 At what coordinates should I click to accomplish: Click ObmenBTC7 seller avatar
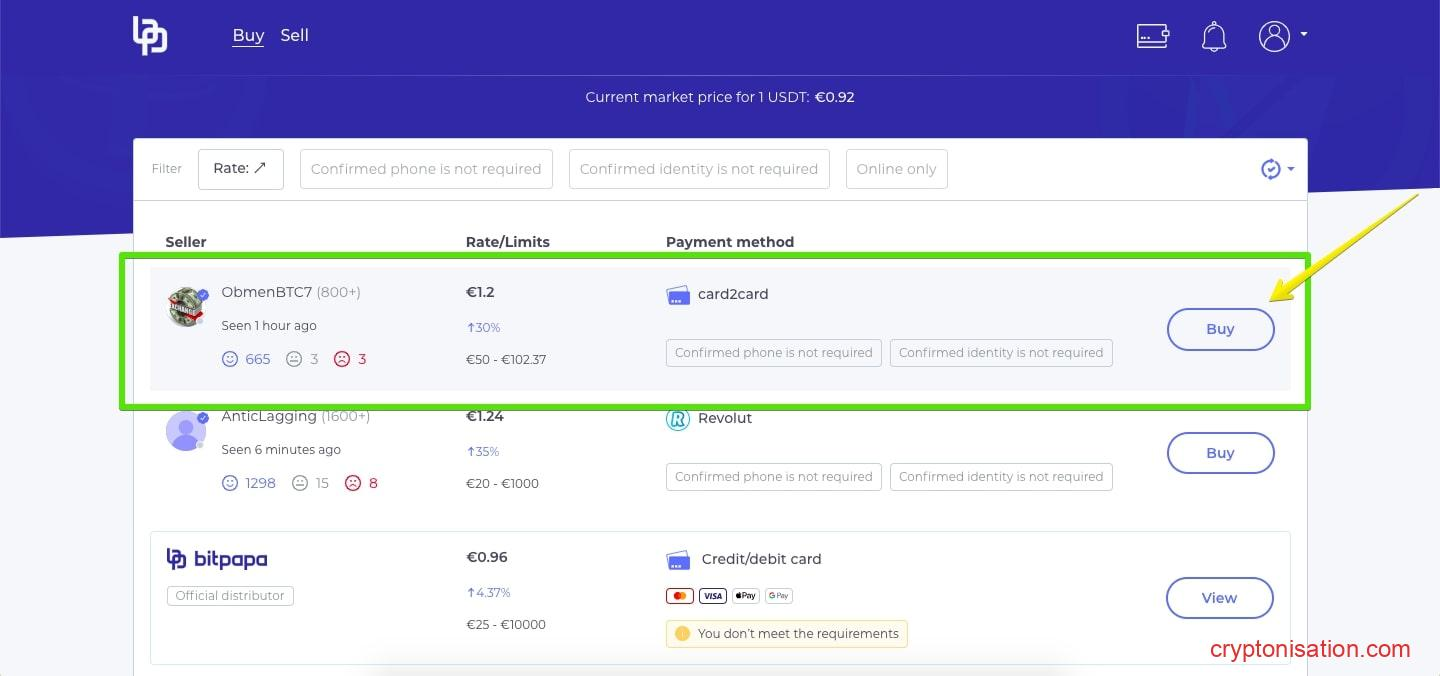pyautogui.click(x=187, y=307)
